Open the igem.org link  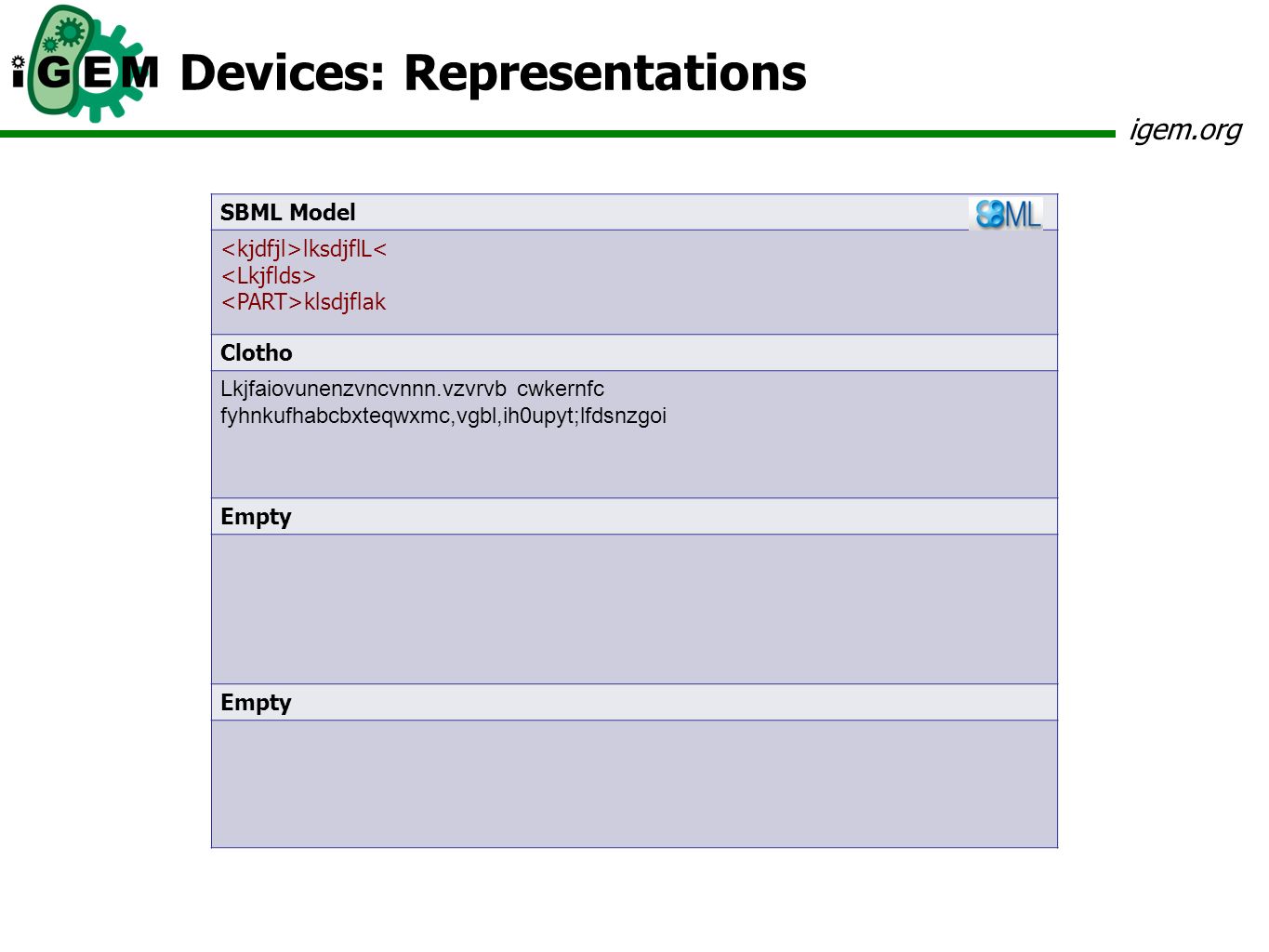[x=1185, y=129]
